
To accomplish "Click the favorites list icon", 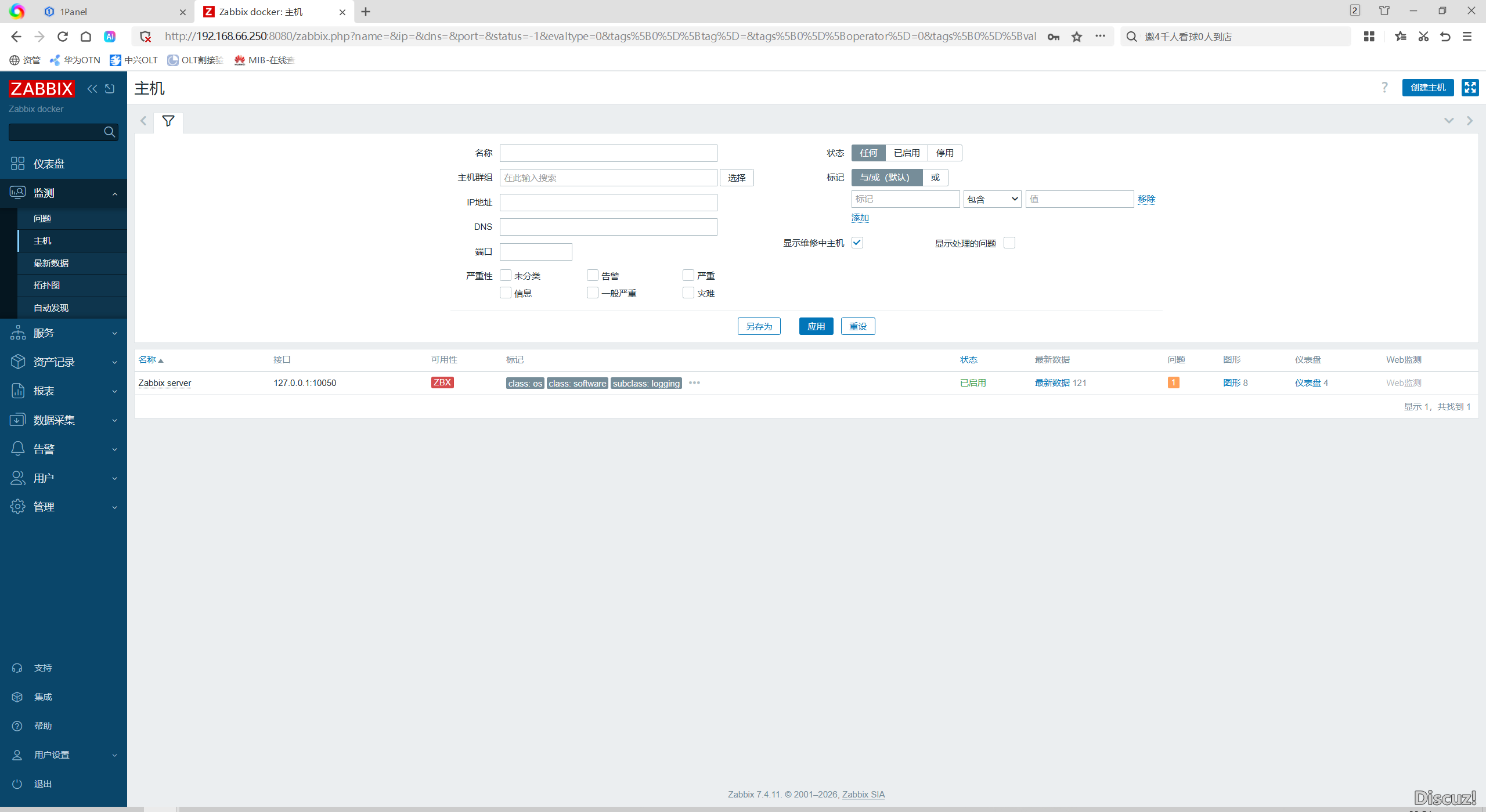I will click(x=1401, y=37).
